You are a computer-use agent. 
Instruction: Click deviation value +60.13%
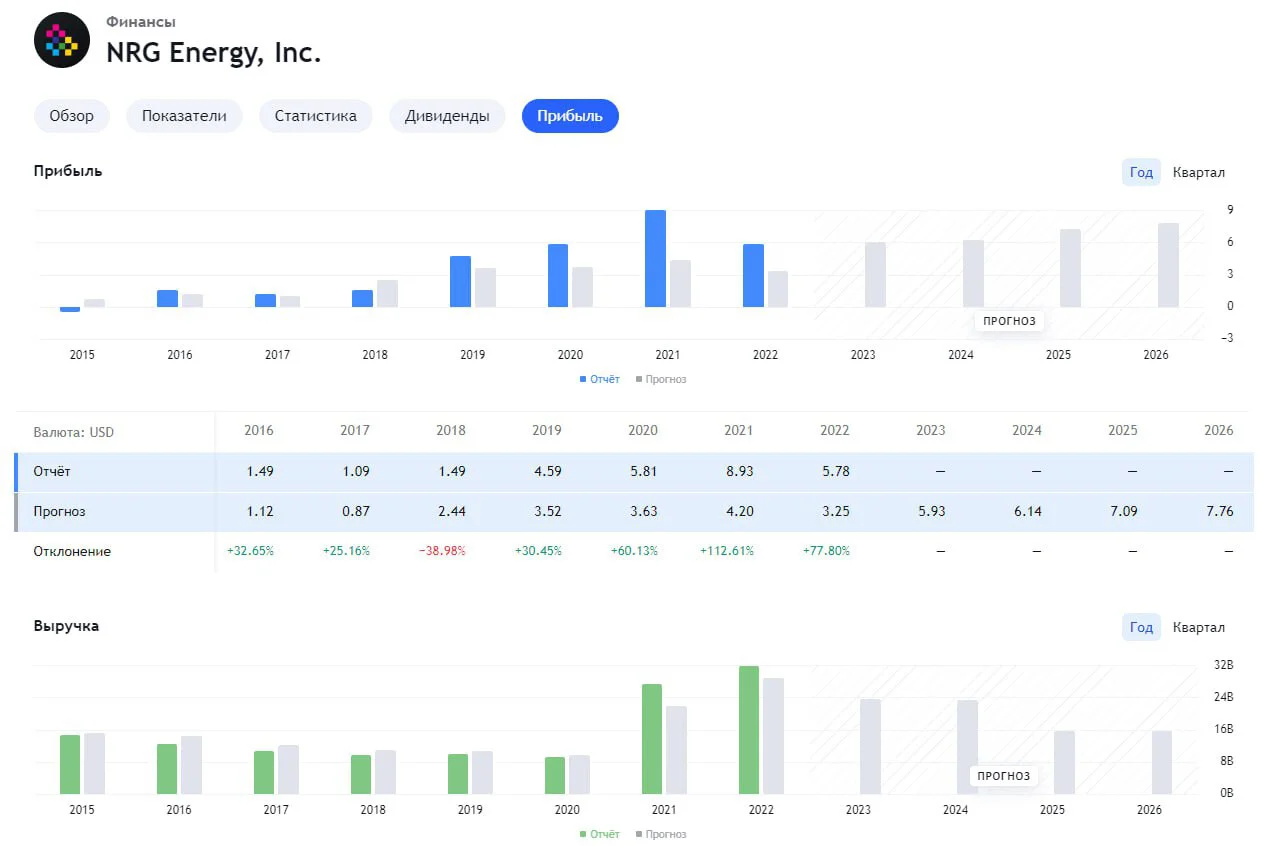tap(634, 551)
